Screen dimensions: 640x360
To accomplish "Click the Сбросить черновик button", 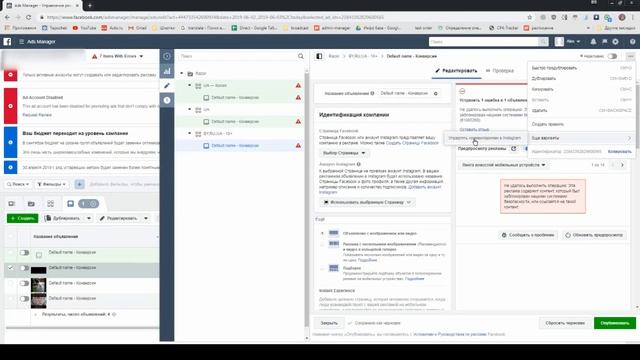I will 565,323.
